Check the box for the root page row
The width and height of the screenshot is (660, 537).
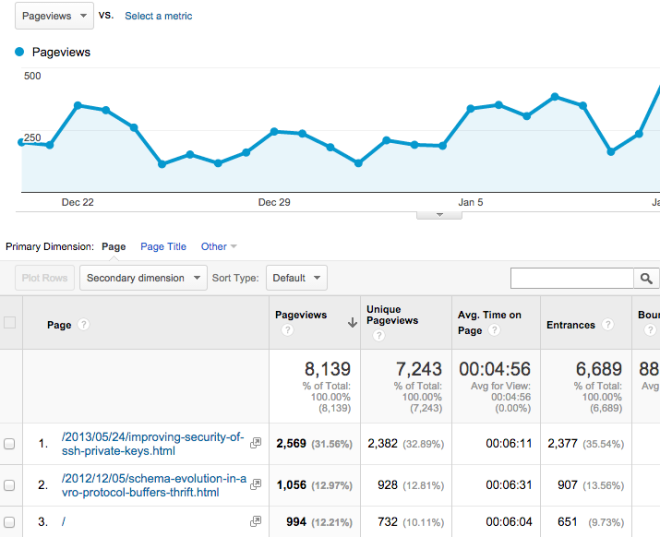[x=9, y=522]
